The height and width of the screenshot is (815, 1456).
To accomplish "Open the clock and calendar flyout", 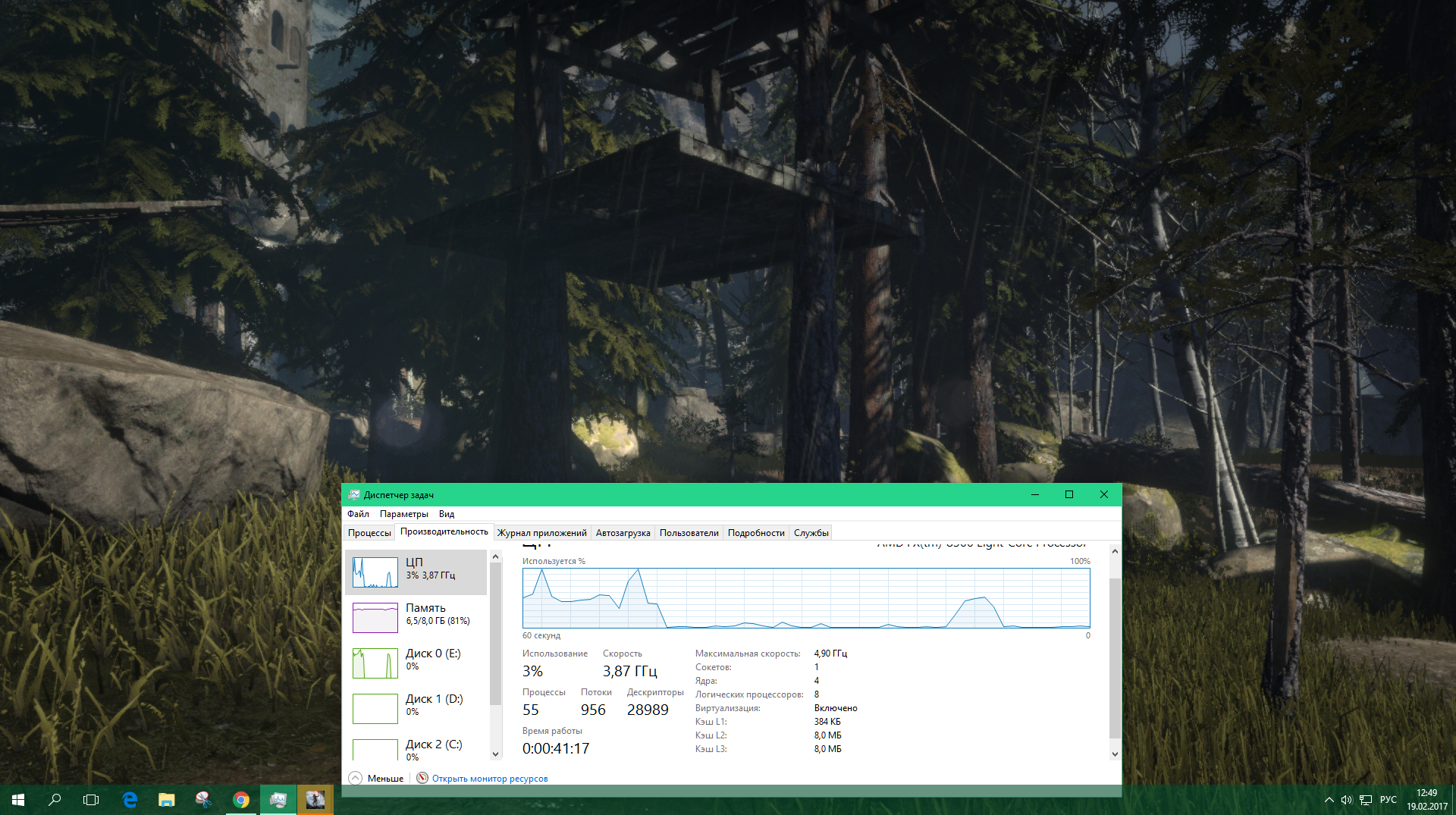I will click(x=1426, y=800).
